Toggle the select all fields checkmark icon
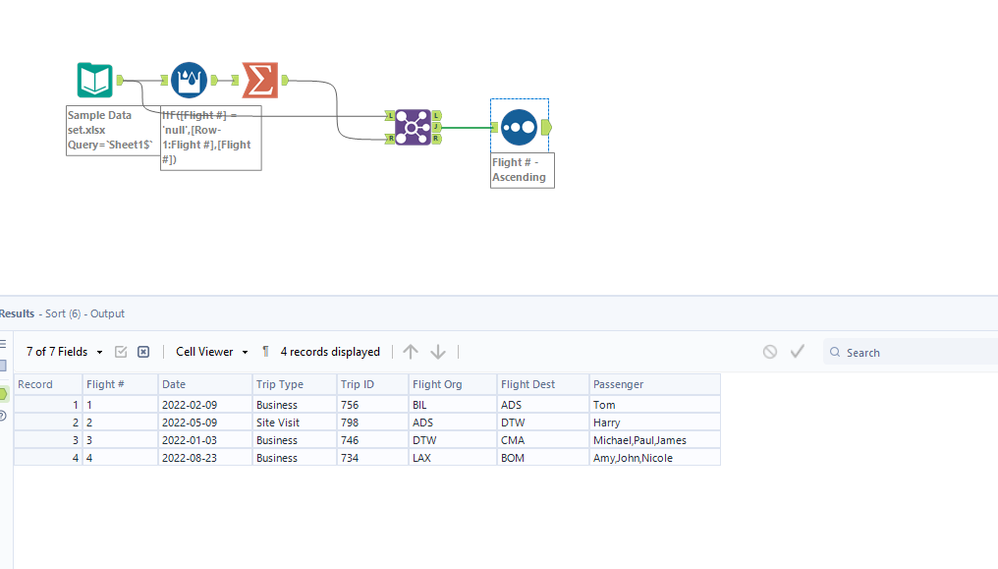The height and width of the screenshot is (569, 998). coord(121,351)
